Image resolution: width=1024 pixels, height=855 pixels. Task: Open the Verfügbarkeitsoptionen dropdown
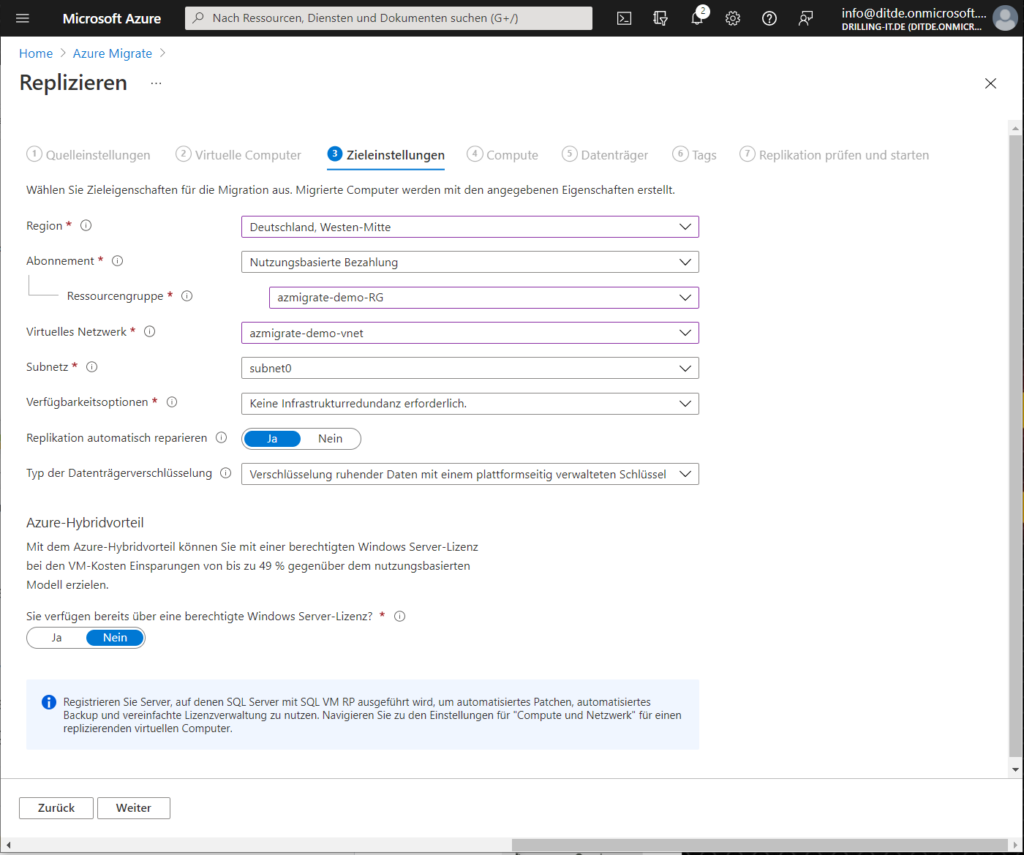click(x=470, y=403)
